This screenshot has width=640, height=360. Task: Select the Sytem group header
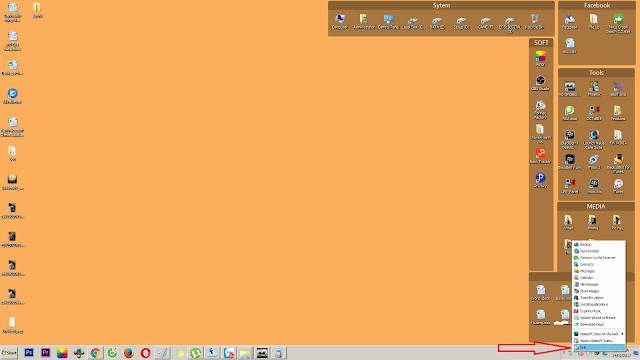tap(441, 5)
